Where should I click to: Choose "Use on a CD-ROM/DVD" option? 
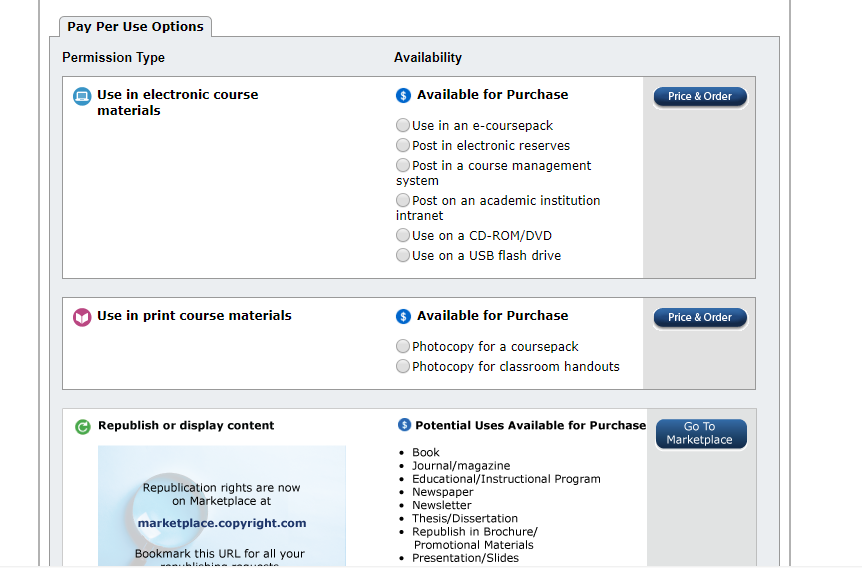[x=403, y=236]
